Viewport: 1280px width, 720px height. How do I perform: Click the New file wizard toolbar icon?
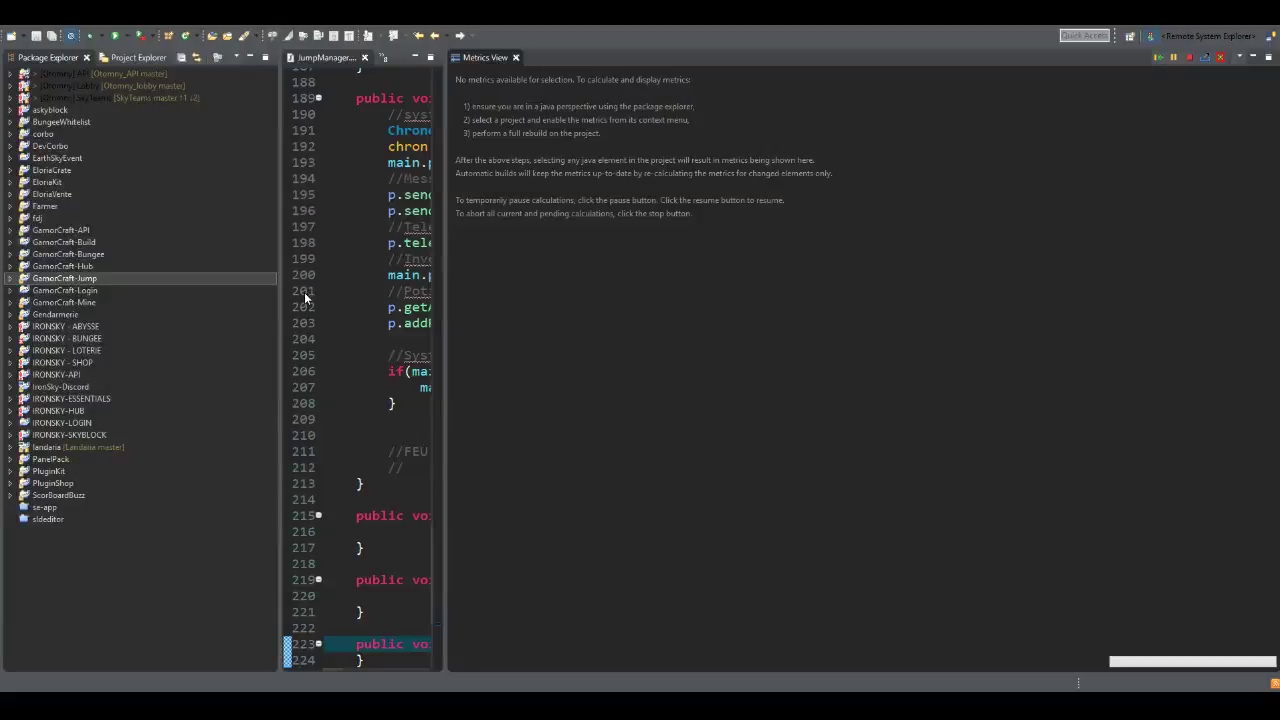click(11, 36)
